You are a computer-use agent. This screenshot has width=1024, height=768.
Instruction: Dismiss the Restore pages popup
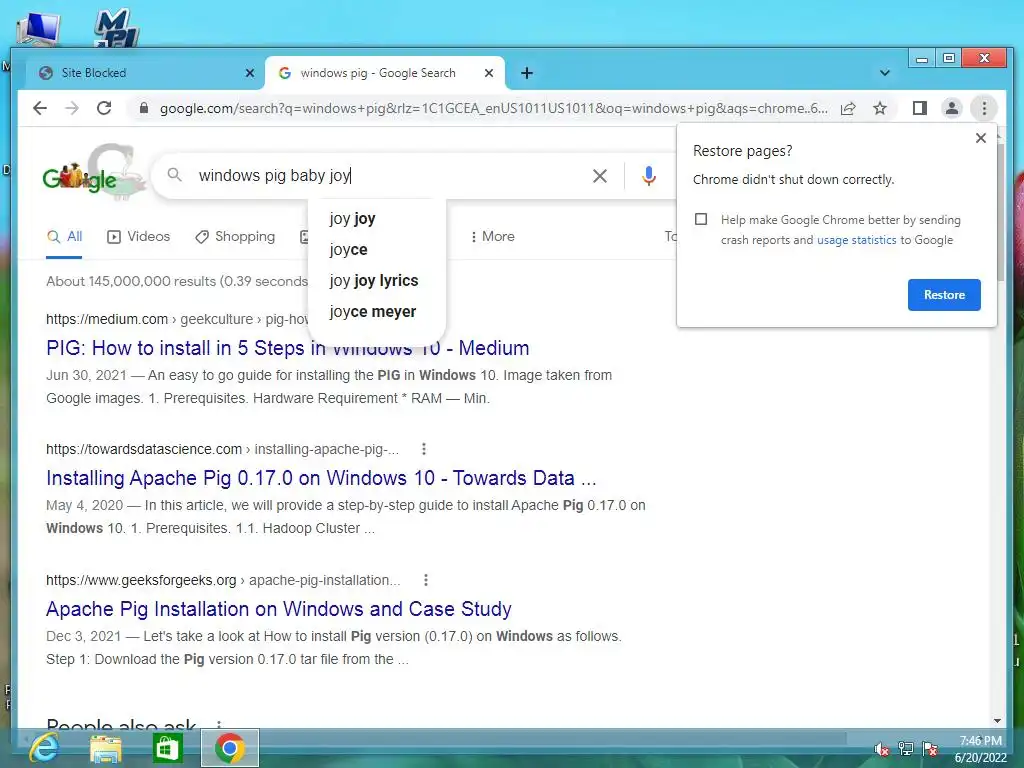pos(980,138)
